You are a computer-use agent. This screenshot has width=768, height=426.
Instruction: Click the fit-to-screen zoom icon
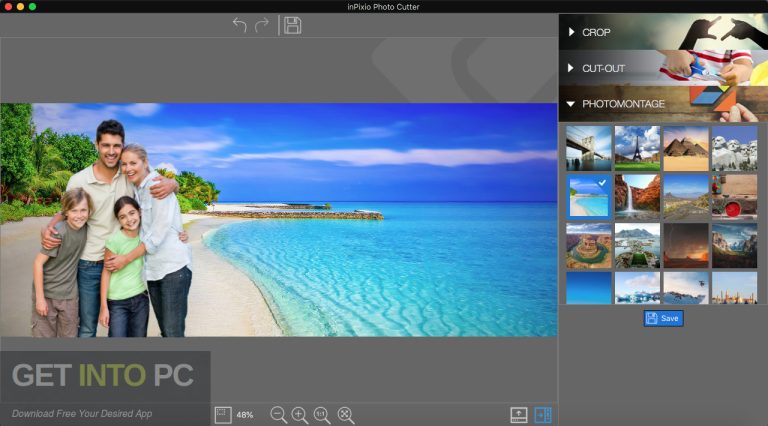[x=346, y=414]
